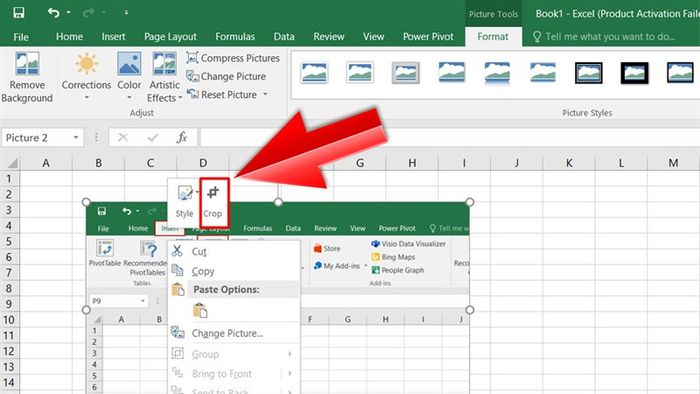The width and height of the screenshot is (700, 394).
Task: Click the Insert Function fx icon
Action: point(182,137)
